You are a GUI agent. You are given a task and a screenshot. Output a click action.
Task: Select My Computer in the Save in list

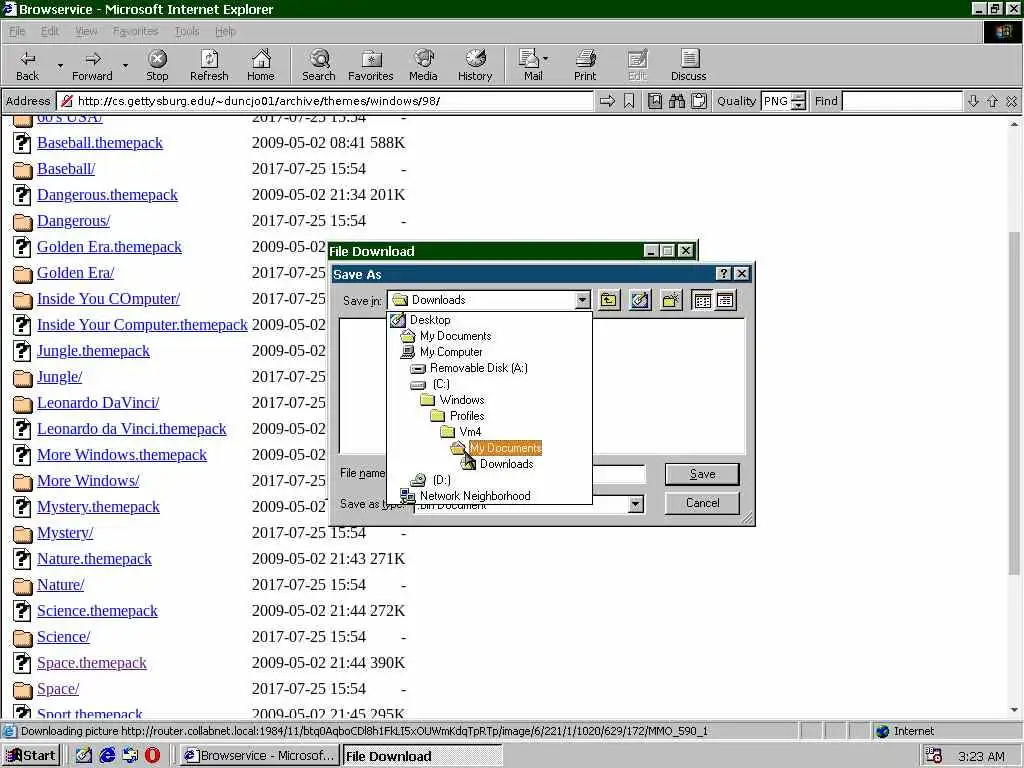click(451, 352)
